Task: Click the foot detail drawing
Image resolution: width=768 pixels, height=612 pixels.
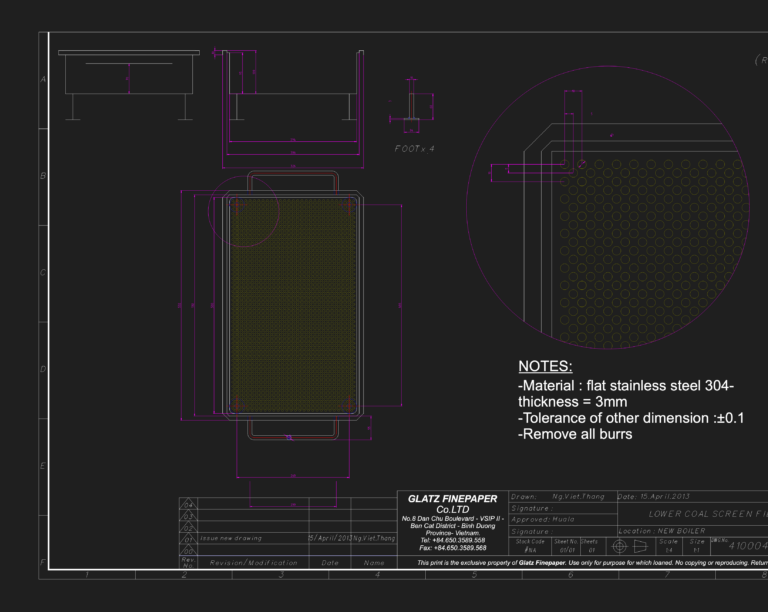Action: click(x=411, y=107)
